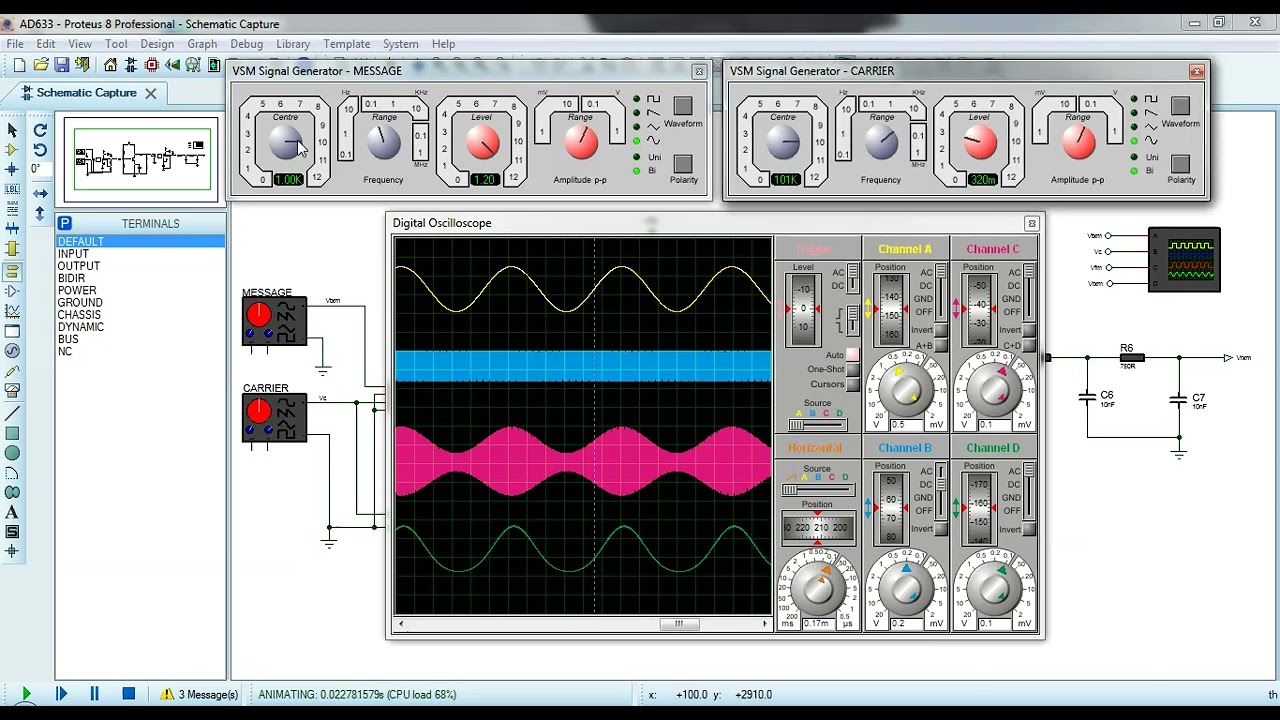Start simulation with Play button
This screenshot has height=720, width=1280.
pyautogui.click(x=26, y=694)
